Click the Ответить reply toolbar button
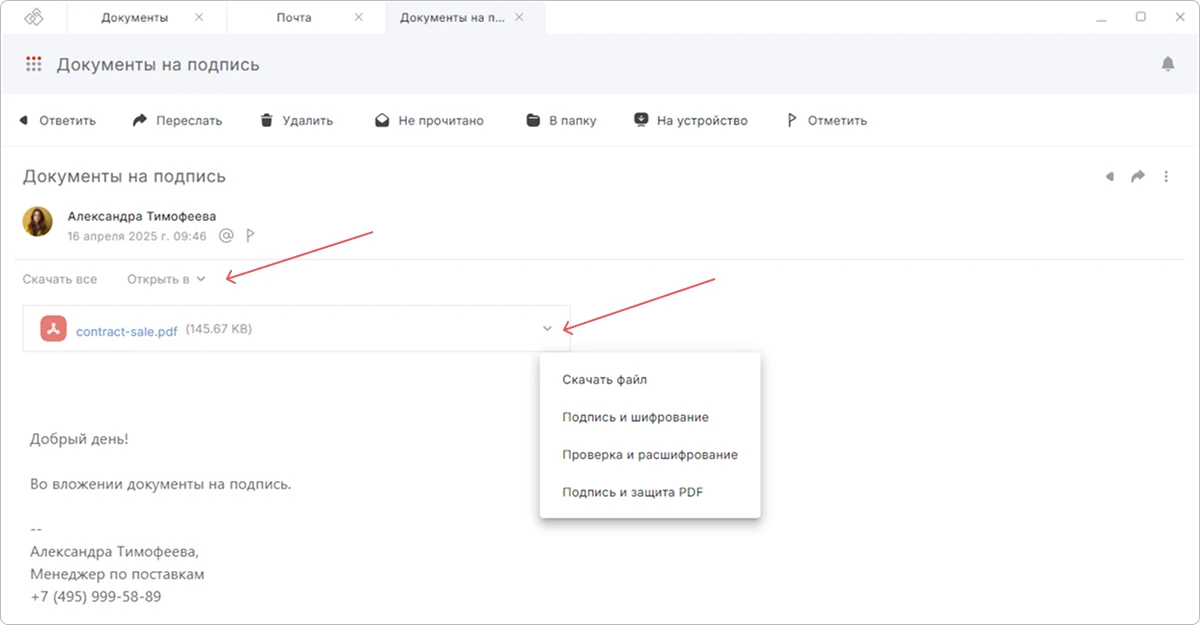The image size is (1200, 625). (57, 120)
